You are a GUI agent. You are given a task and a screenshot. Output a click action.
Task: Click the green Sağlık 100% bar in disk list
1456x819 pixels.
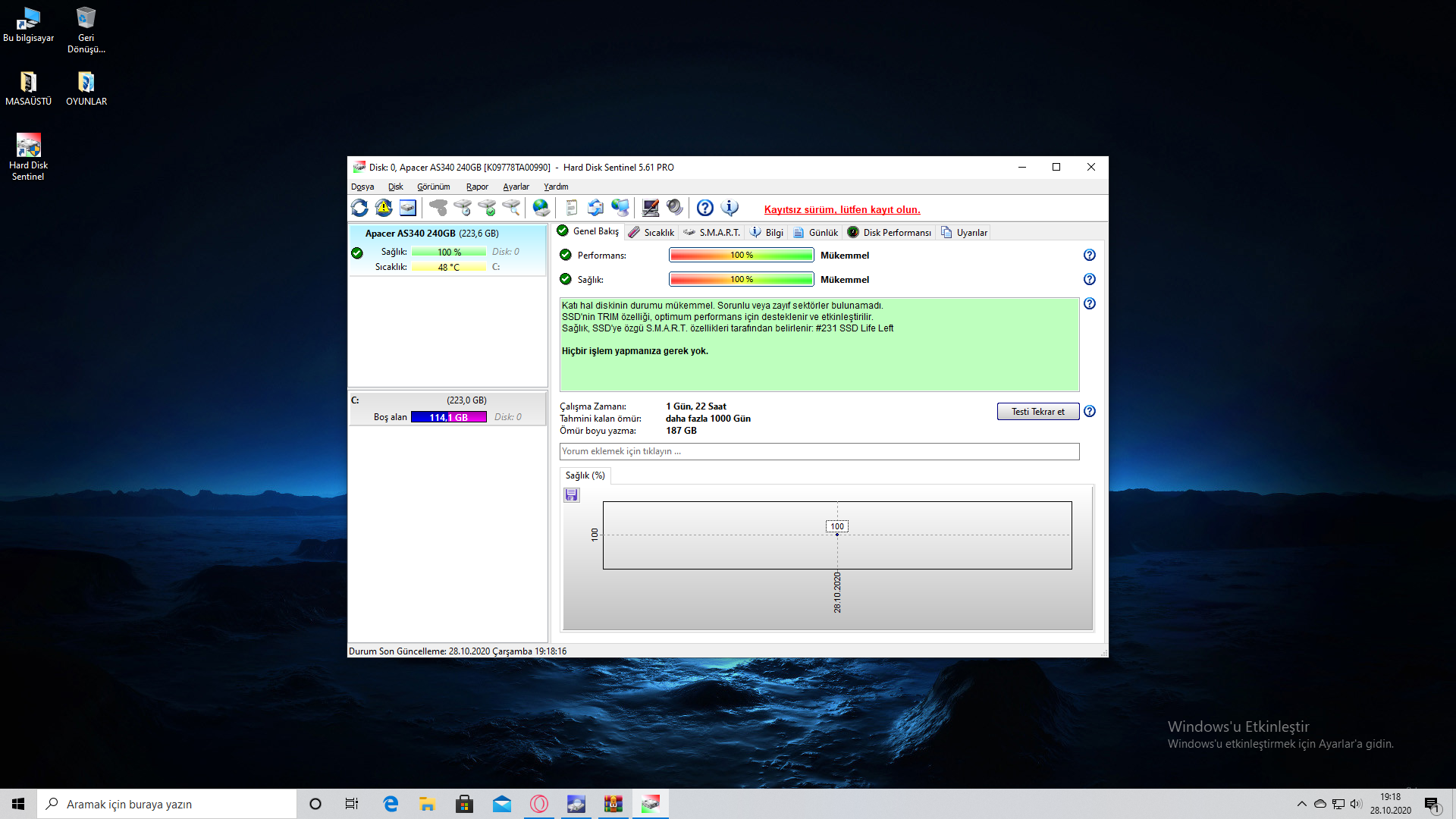(x=449, y=253)
